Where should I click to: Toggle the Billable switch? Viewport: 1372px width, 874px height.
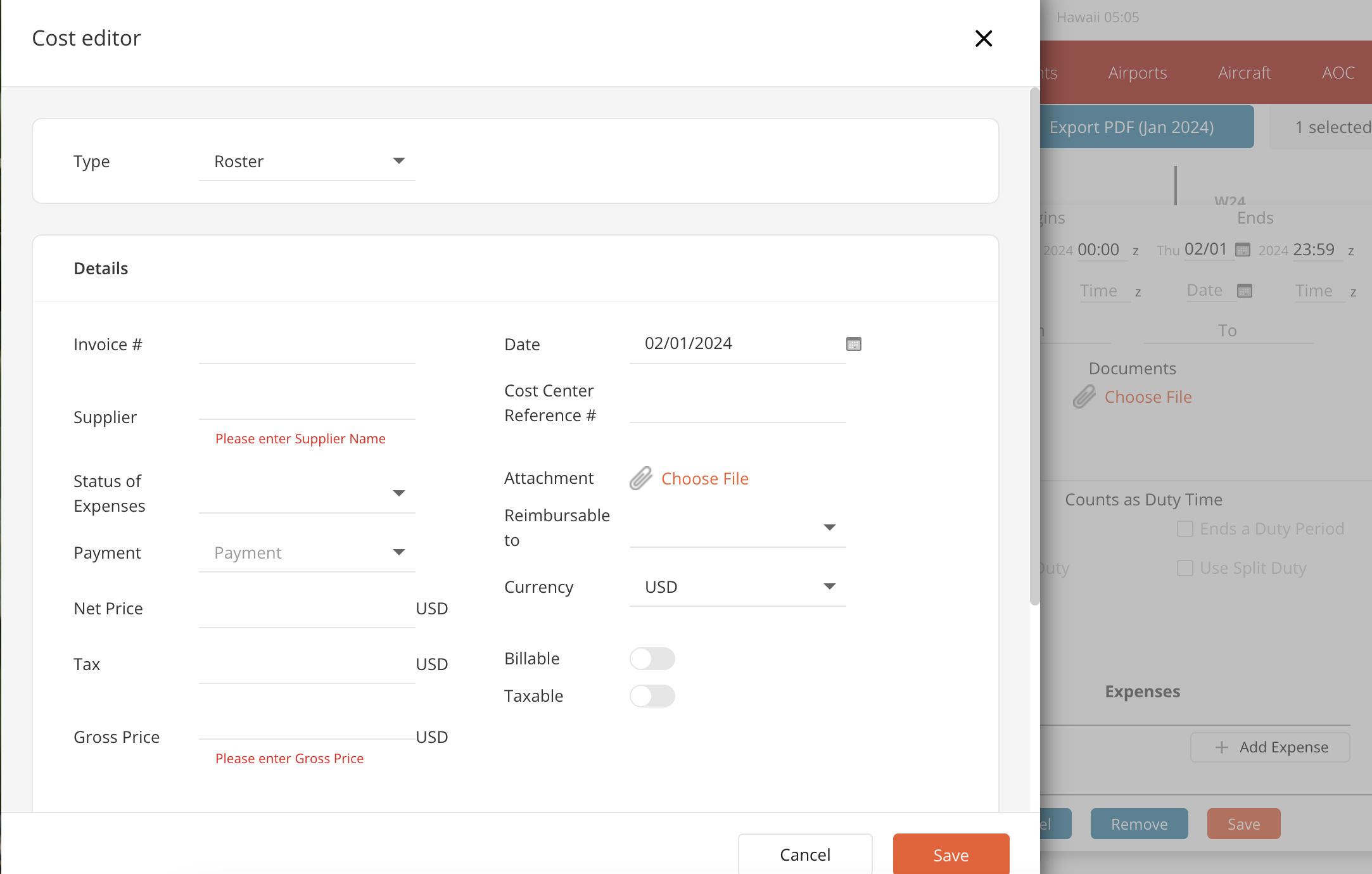[652, 659]
